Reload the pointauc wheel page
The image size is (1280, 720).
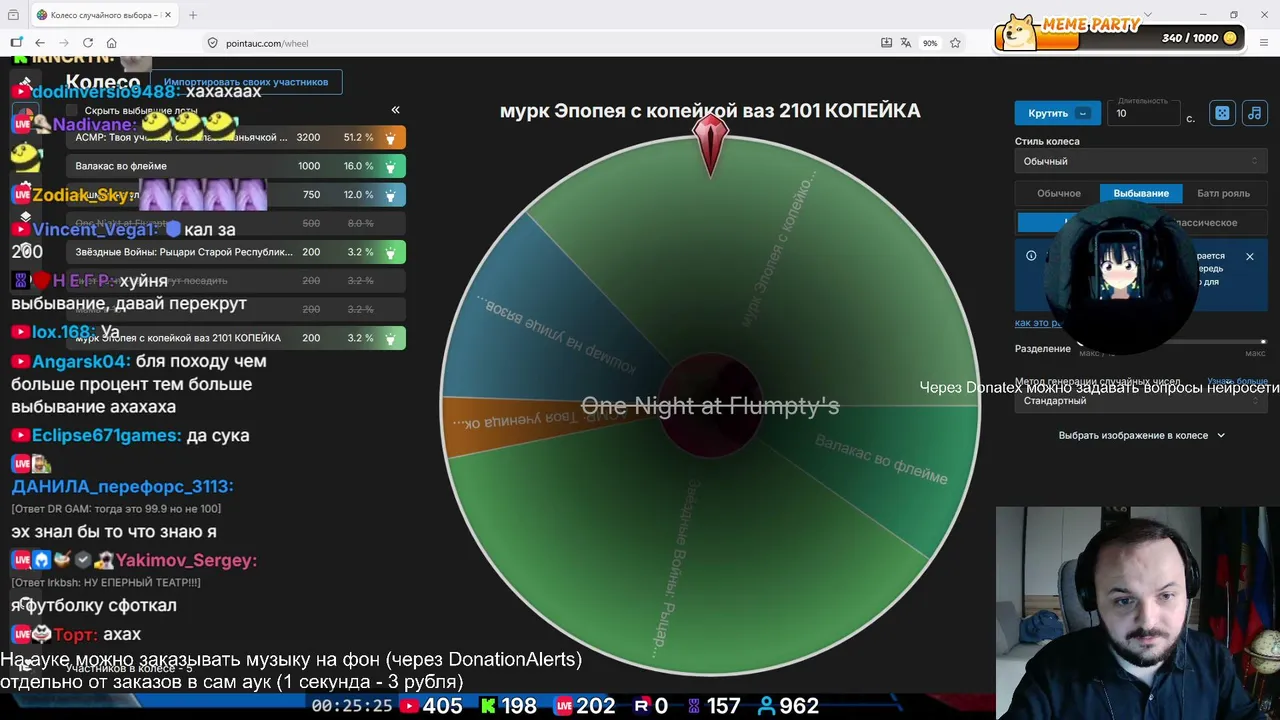[x=88, y=43]
